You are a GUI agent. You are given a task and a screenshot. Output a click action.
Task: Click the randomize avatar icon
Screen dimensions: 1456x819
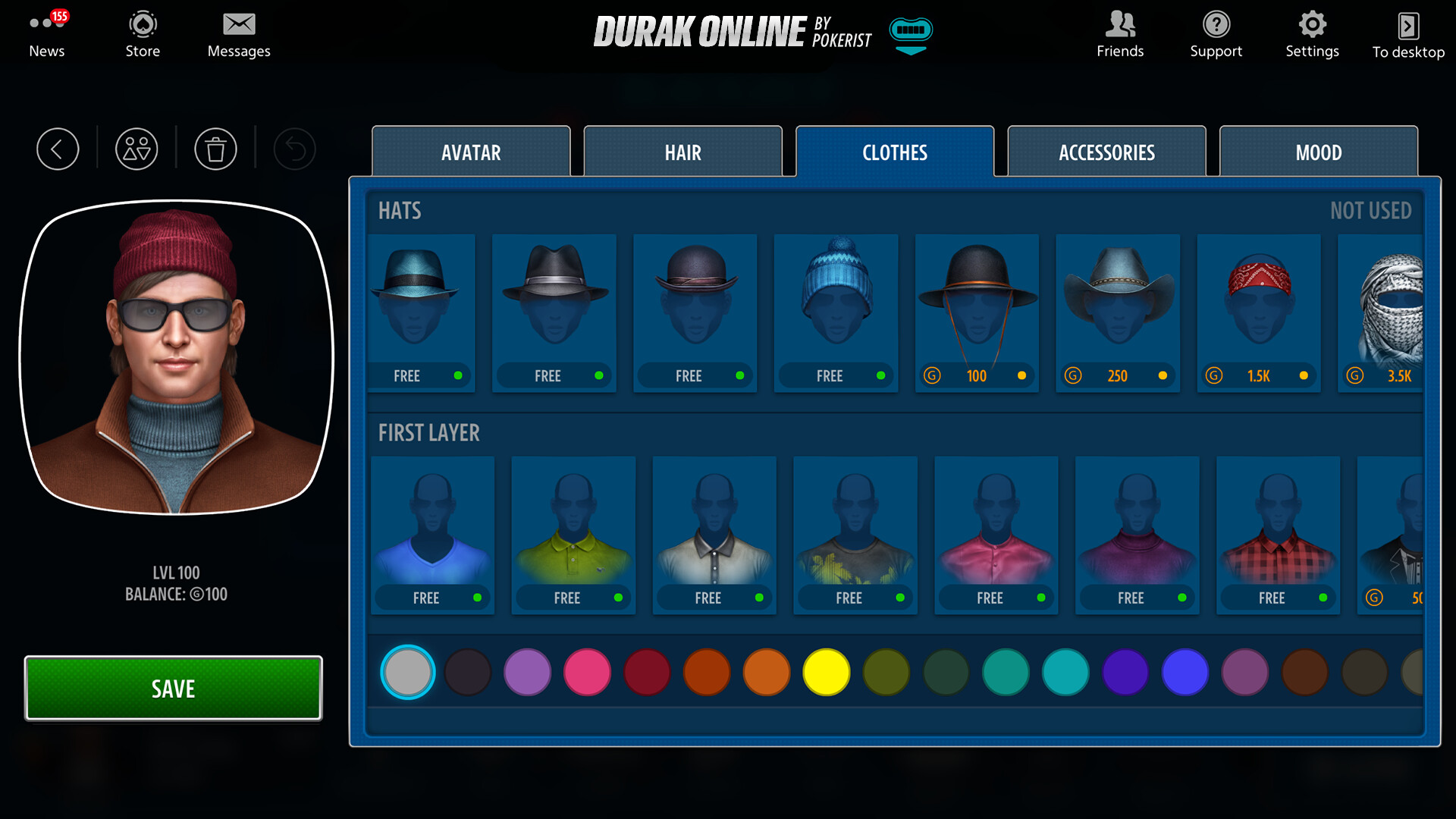[136, 149]
